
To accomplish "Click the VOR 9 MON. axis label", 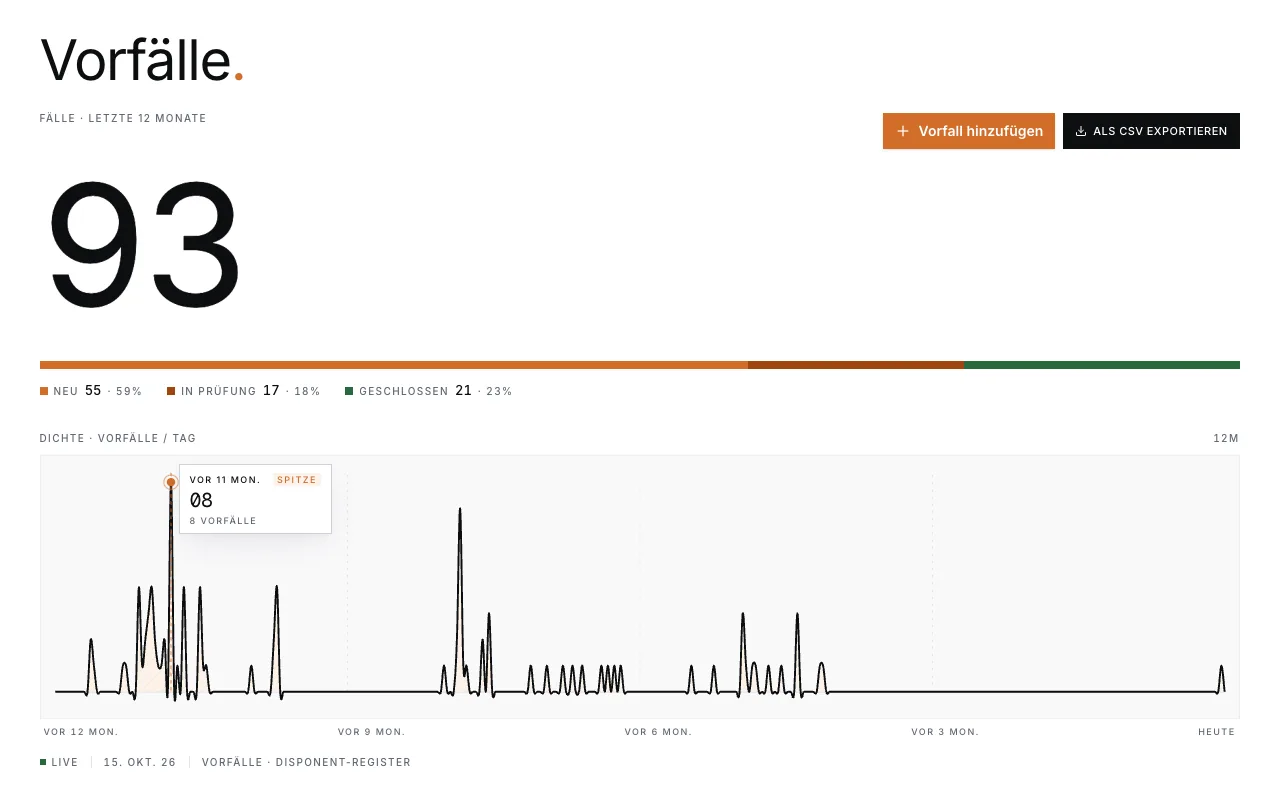I will pyautogui.click(x=372, y=732).
